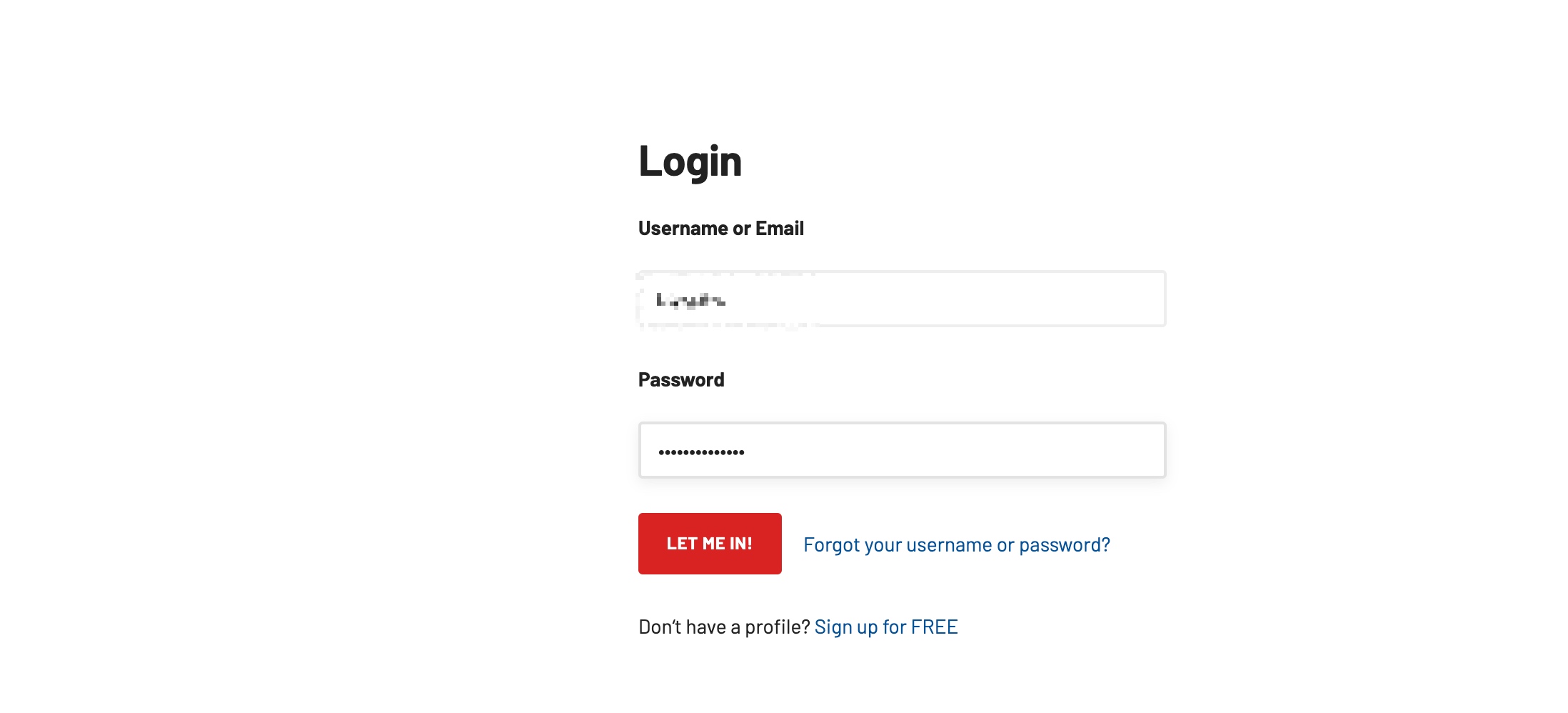Screen dimensions: 1568x713
Task: Open Forgot your username or password link
Action: tap(957, 545)
